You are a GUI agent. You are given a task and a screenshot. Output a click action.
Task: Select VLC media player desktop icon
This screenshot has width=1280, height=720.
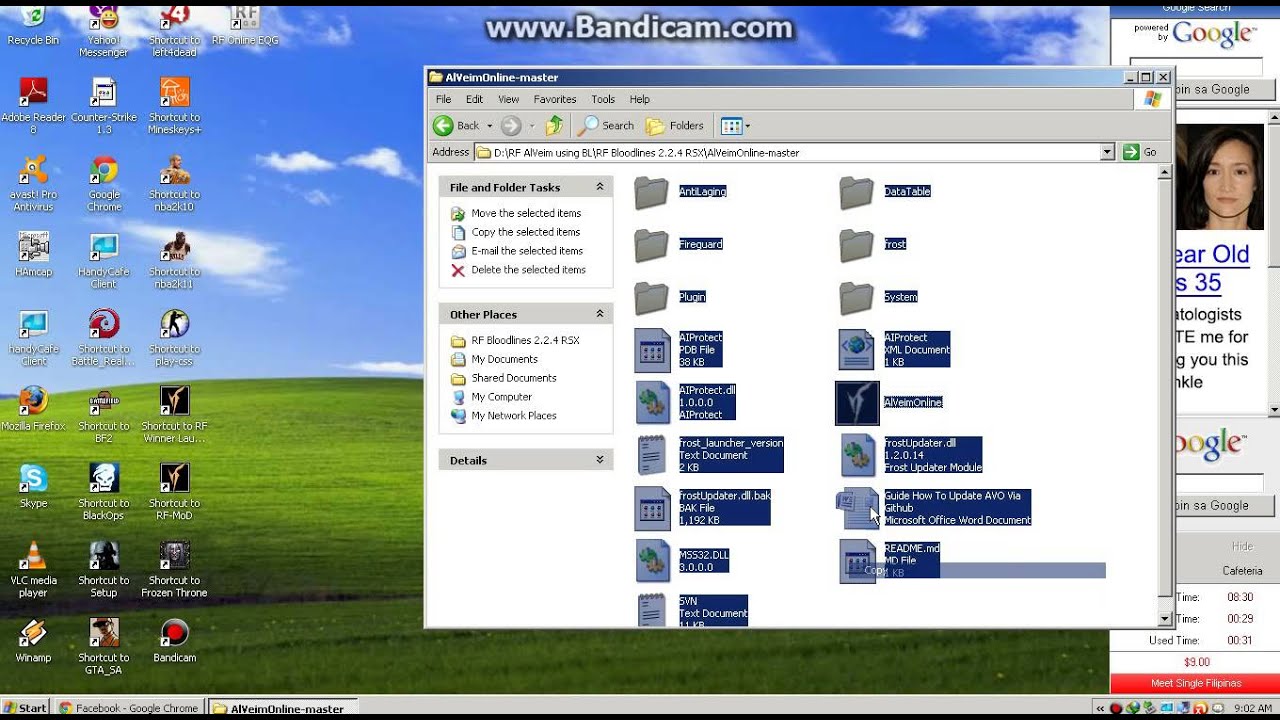33,569
